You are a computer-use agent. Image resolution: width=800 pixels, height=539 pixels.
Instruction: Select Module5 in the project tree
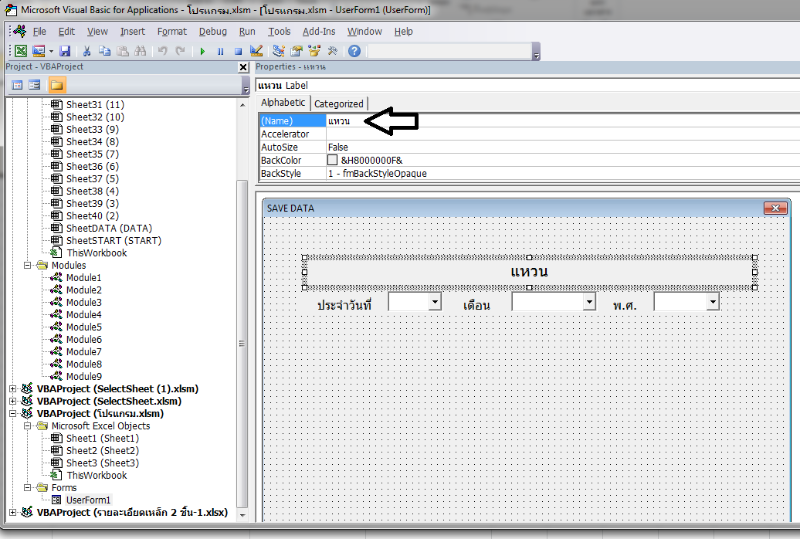83,327
